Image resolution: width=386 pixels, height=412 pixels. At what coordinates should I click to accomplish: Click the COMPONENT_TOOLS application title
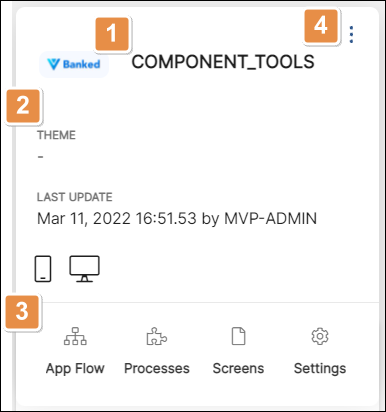[x=223, y=62]
